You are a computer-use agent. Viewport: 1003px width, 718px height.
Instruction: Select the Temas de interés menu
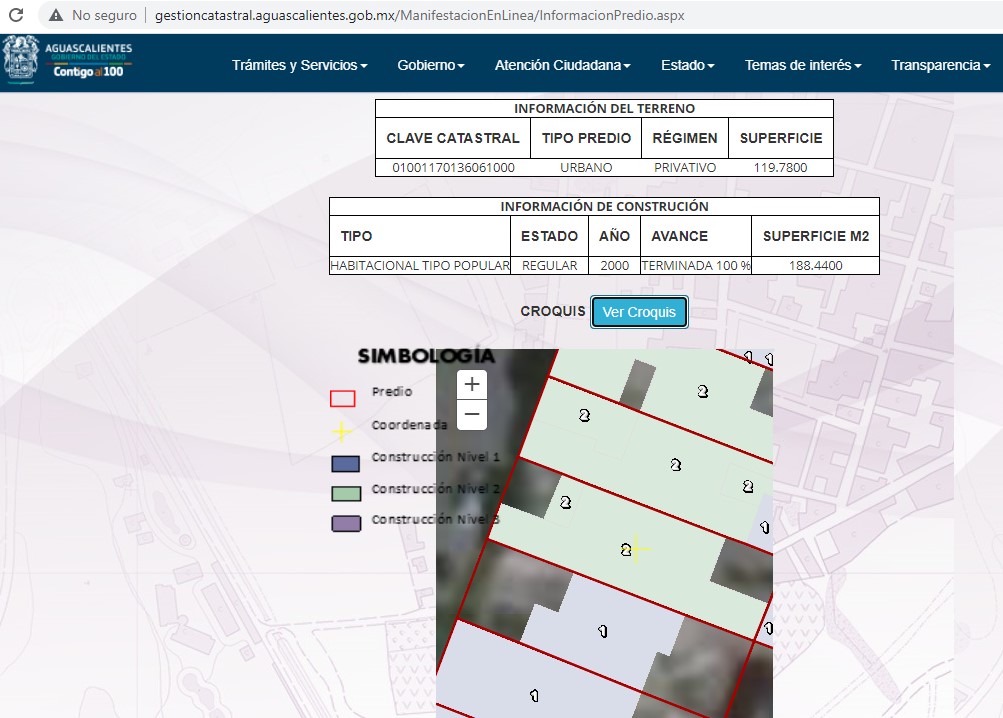[x=803, y=65]
